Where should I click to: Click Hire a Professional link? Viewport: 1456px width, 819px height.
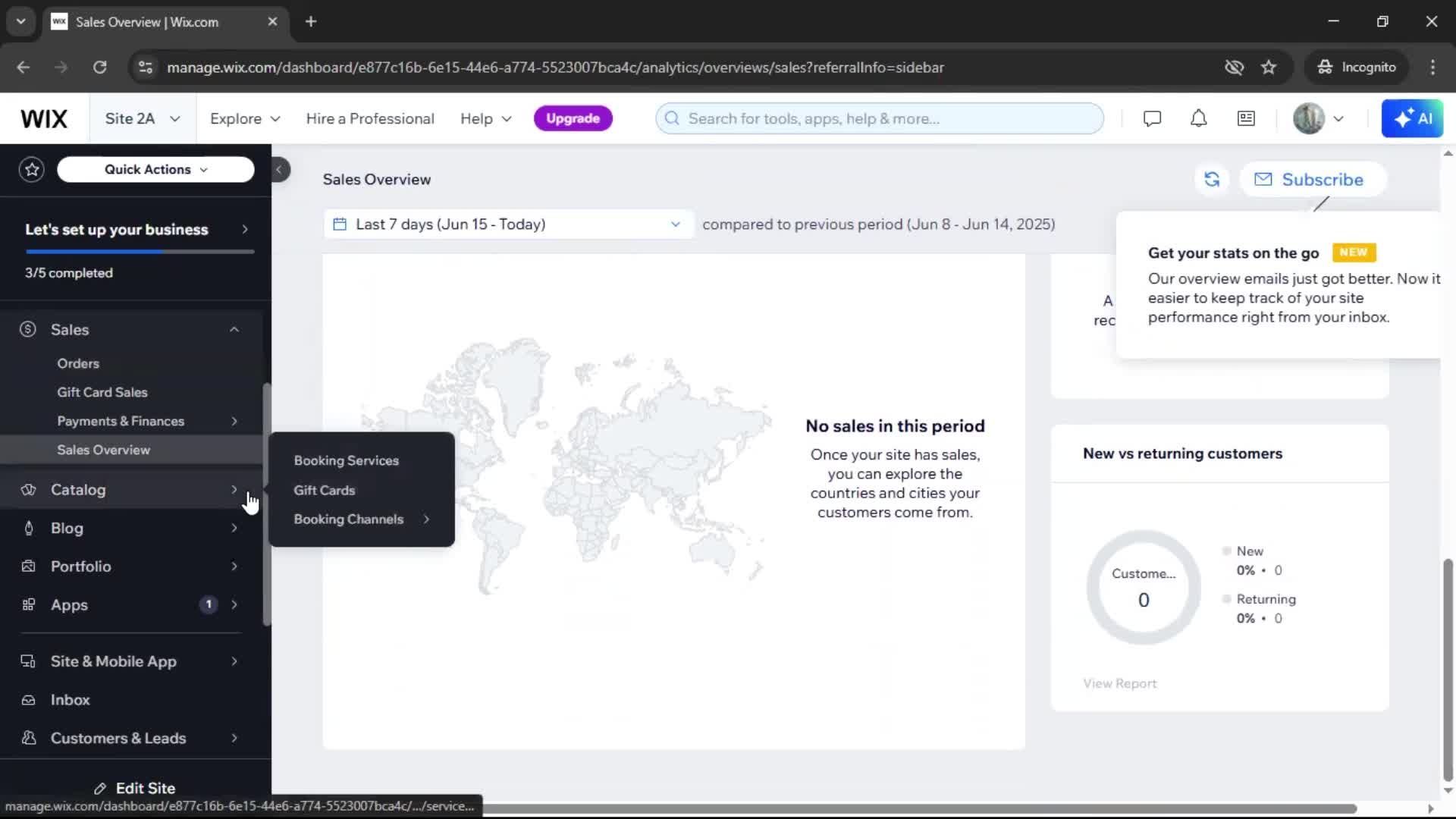click(x=370, y=119)
